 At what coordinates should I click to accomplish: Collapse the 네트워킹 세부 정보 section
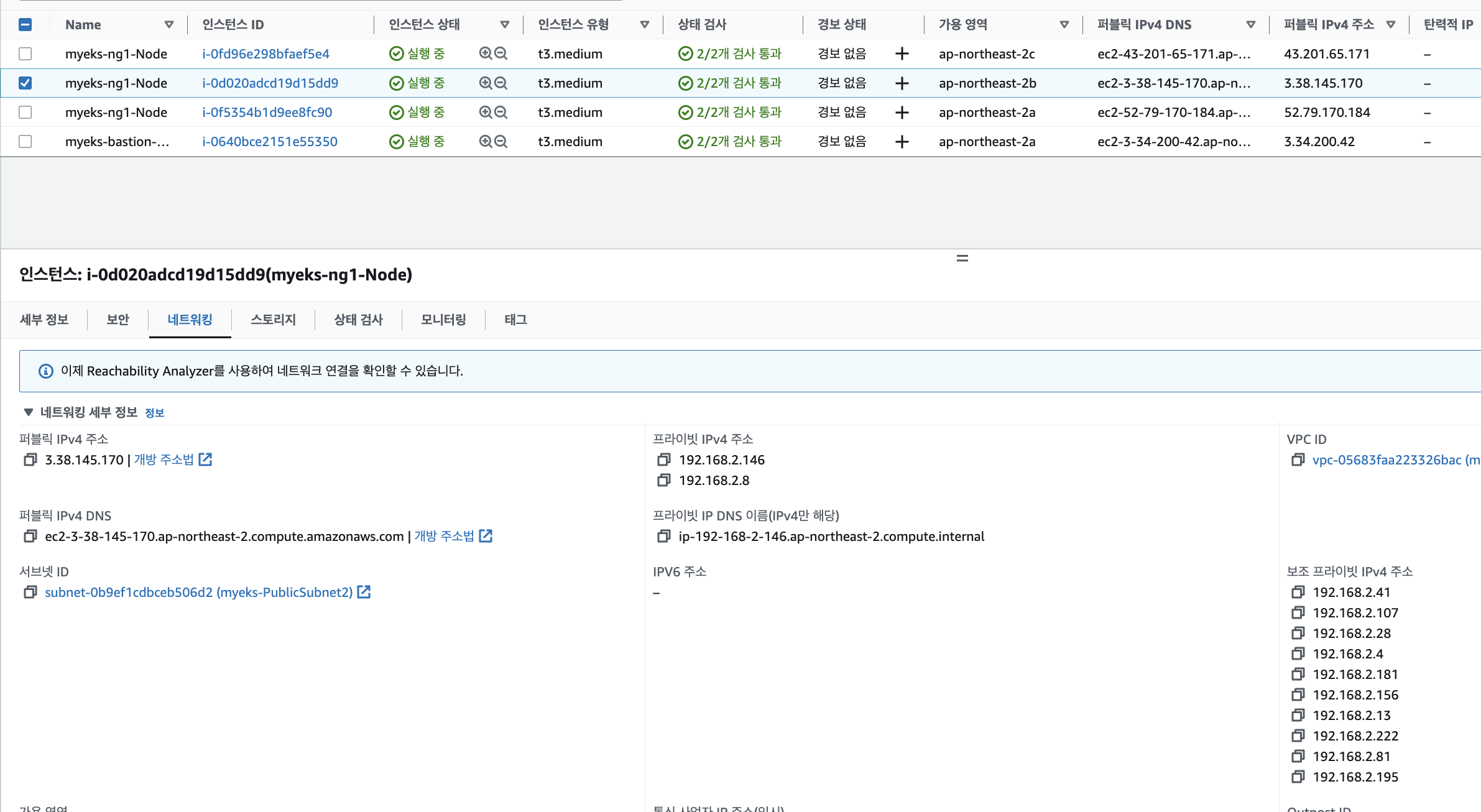point(28,412)
